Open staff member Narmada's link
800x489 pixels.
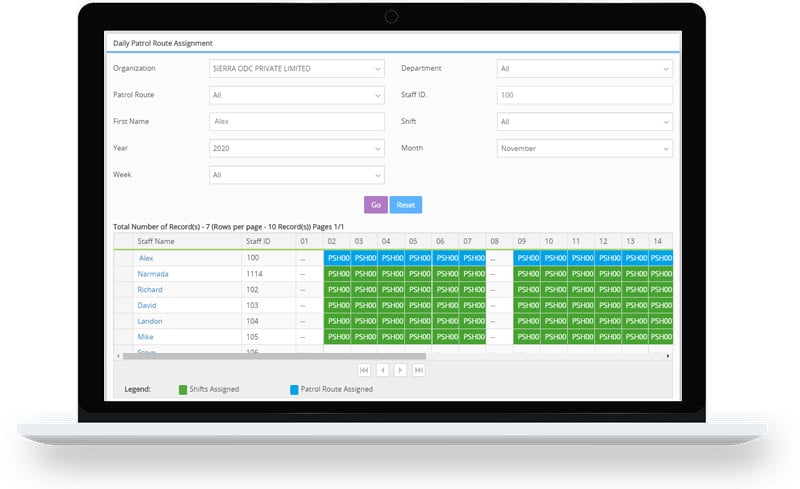(153, 274)
